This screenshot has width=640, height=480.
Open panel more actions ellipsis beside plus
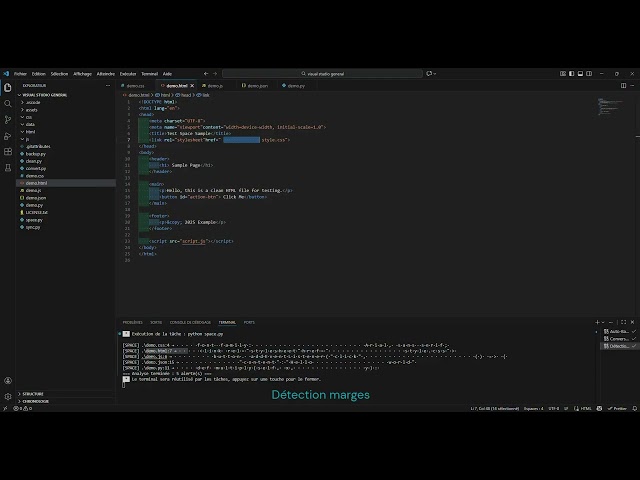coord(611,322)
